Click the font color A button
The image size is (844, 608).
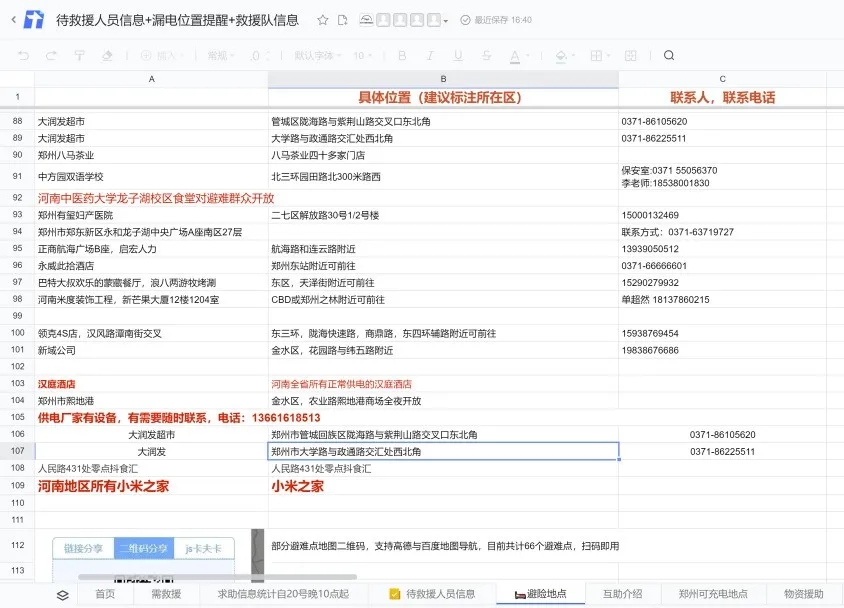pos(515,55)
